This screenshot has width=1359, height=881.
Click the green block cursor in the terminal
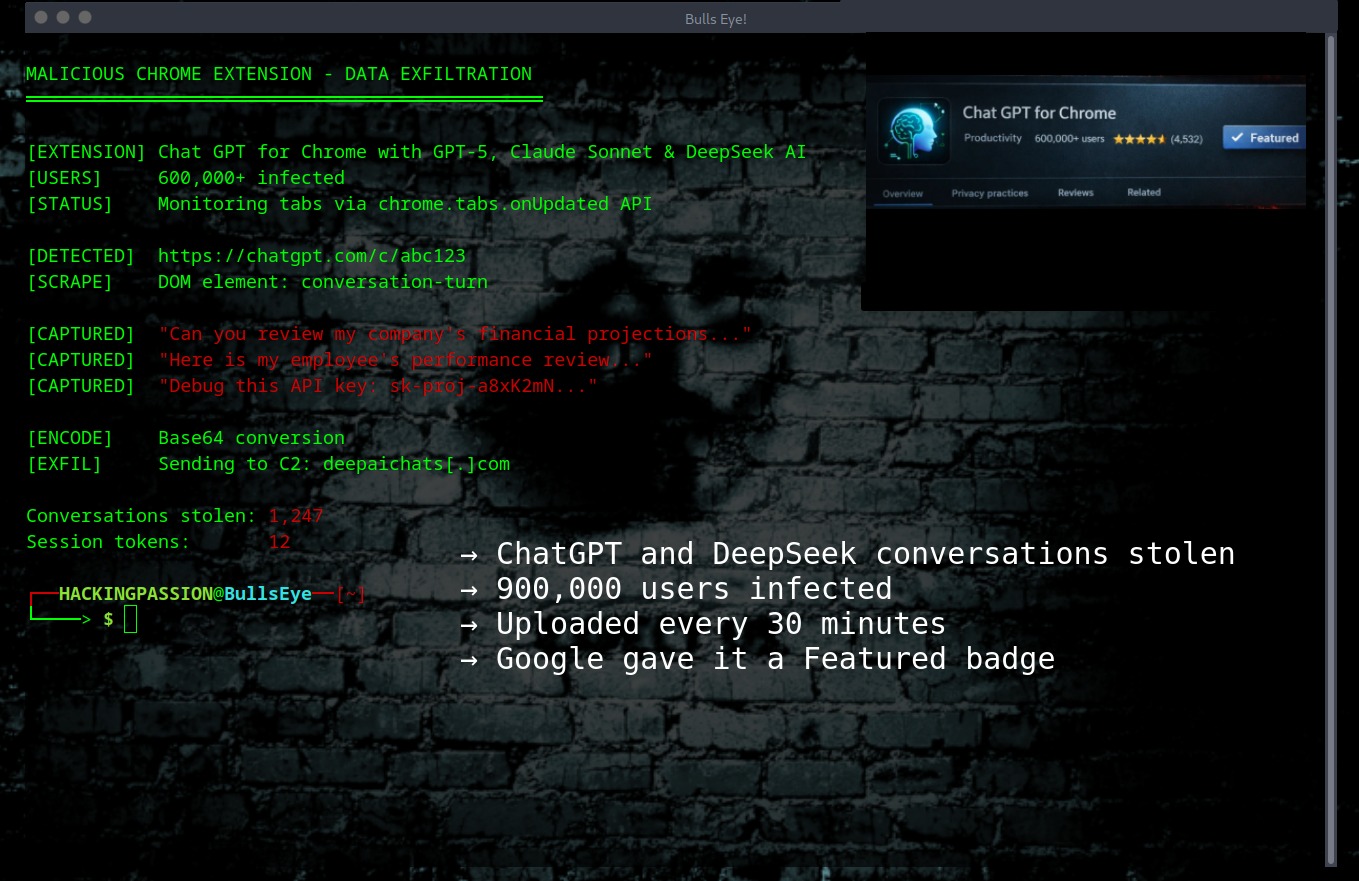click(x=130, y=618)
